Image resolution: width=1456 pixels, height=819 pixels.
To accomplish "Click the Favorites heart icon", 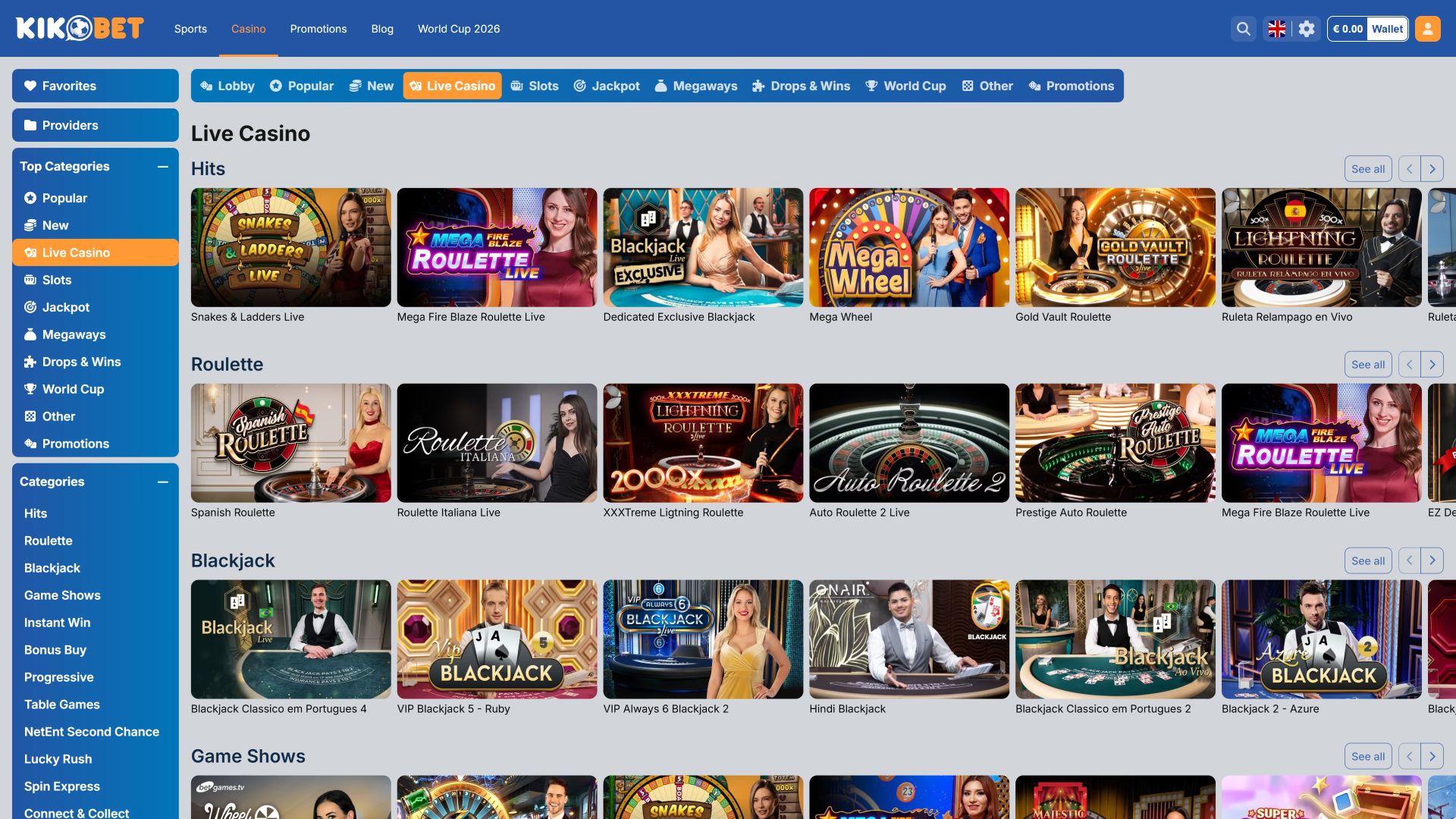I will 30,86.
